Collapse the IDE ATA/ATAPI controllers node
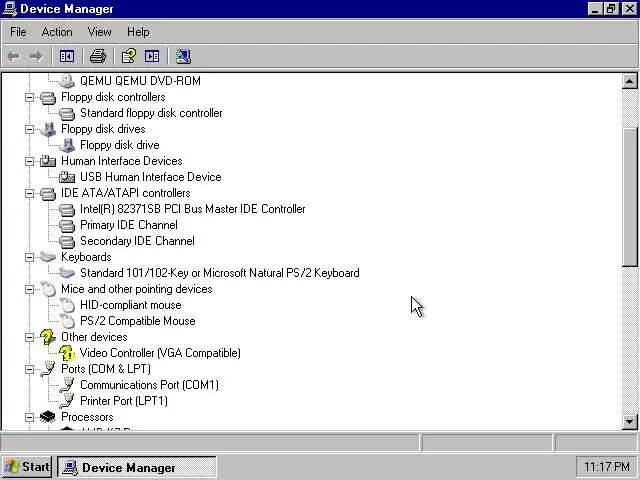 click(29, 193)
